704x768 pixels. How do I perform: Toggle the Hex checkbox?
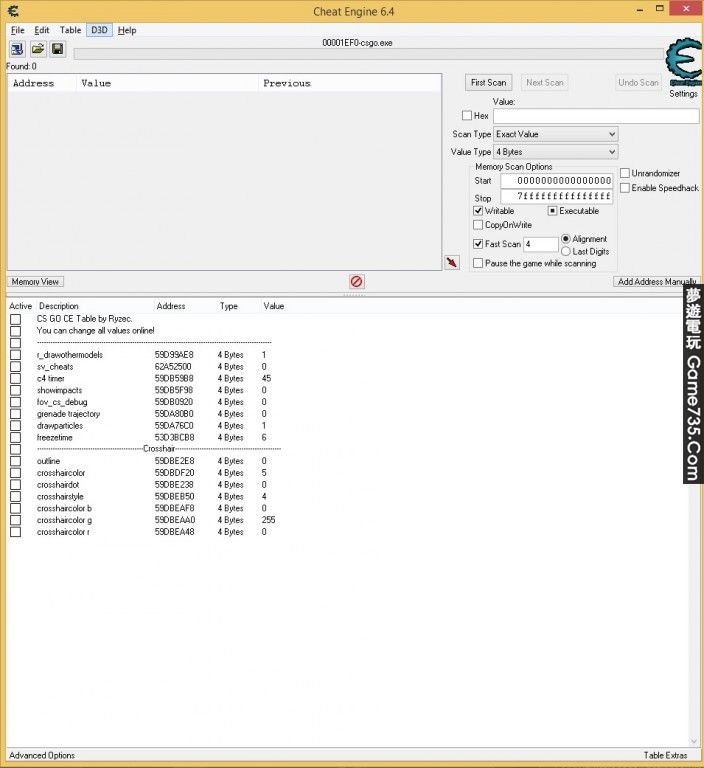tap(467, 116)
